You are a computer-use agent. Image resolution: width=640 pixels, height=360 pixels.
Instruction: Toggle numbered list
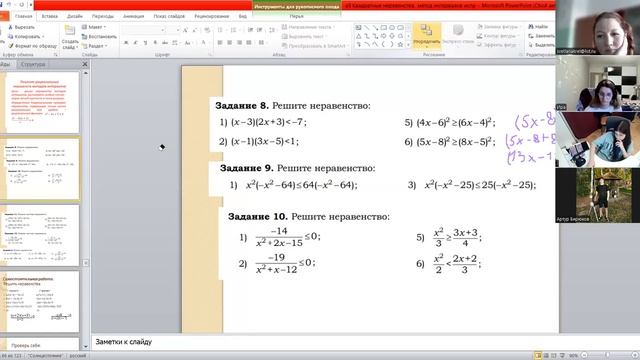click(234, 30)
